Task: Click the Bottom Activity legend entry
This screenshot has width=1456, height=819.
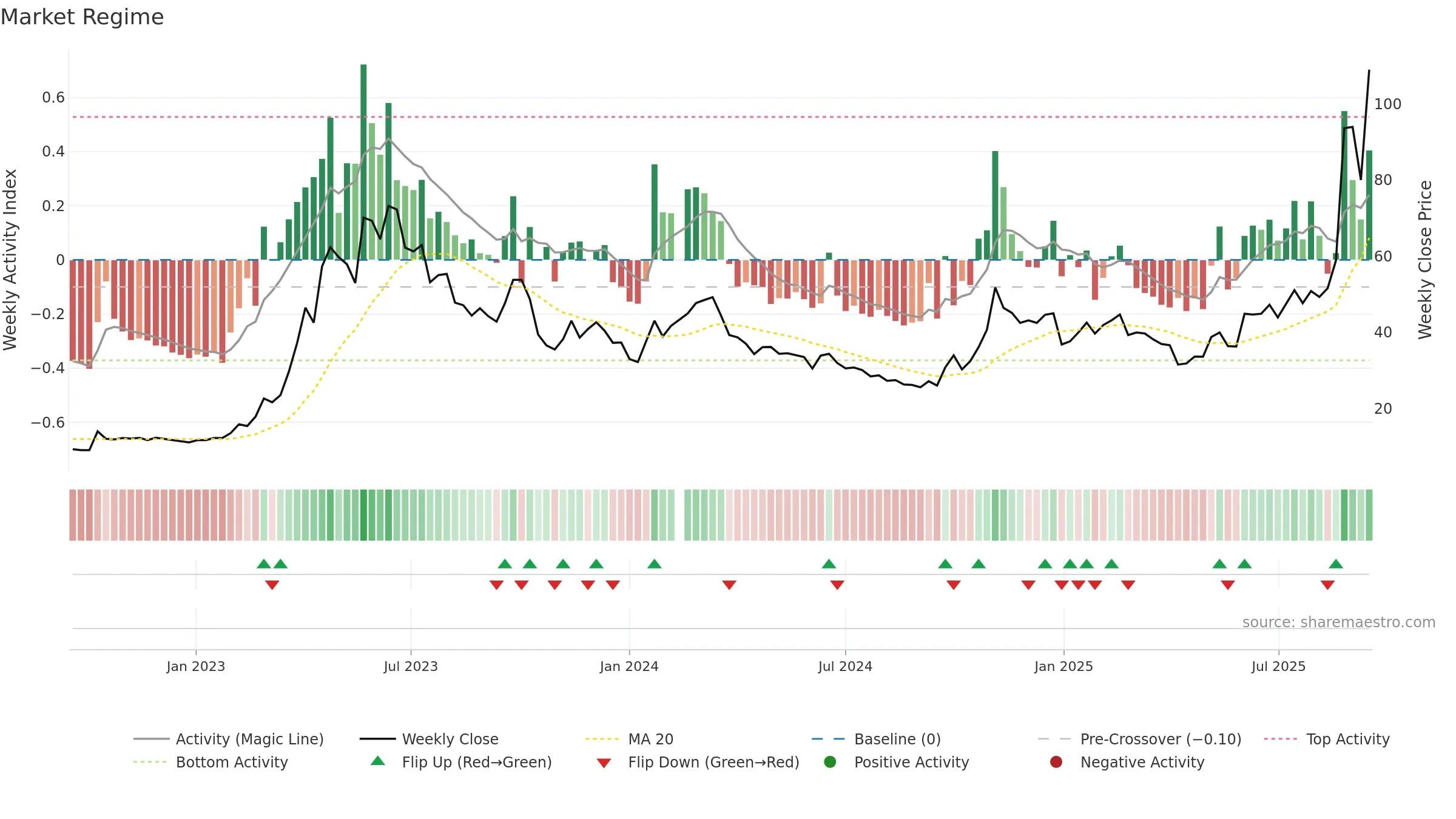Action: click(211, 762)
